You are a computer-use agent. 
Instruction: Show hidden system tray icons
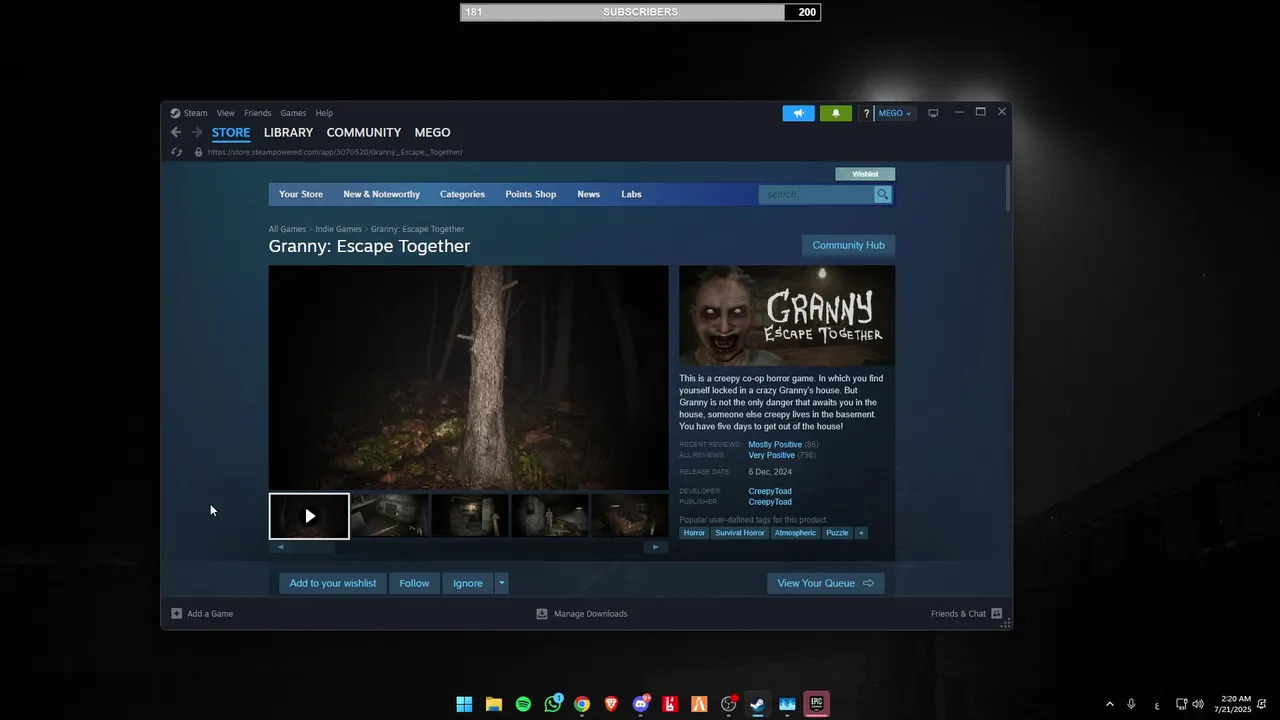click(x=1109, y=705)
